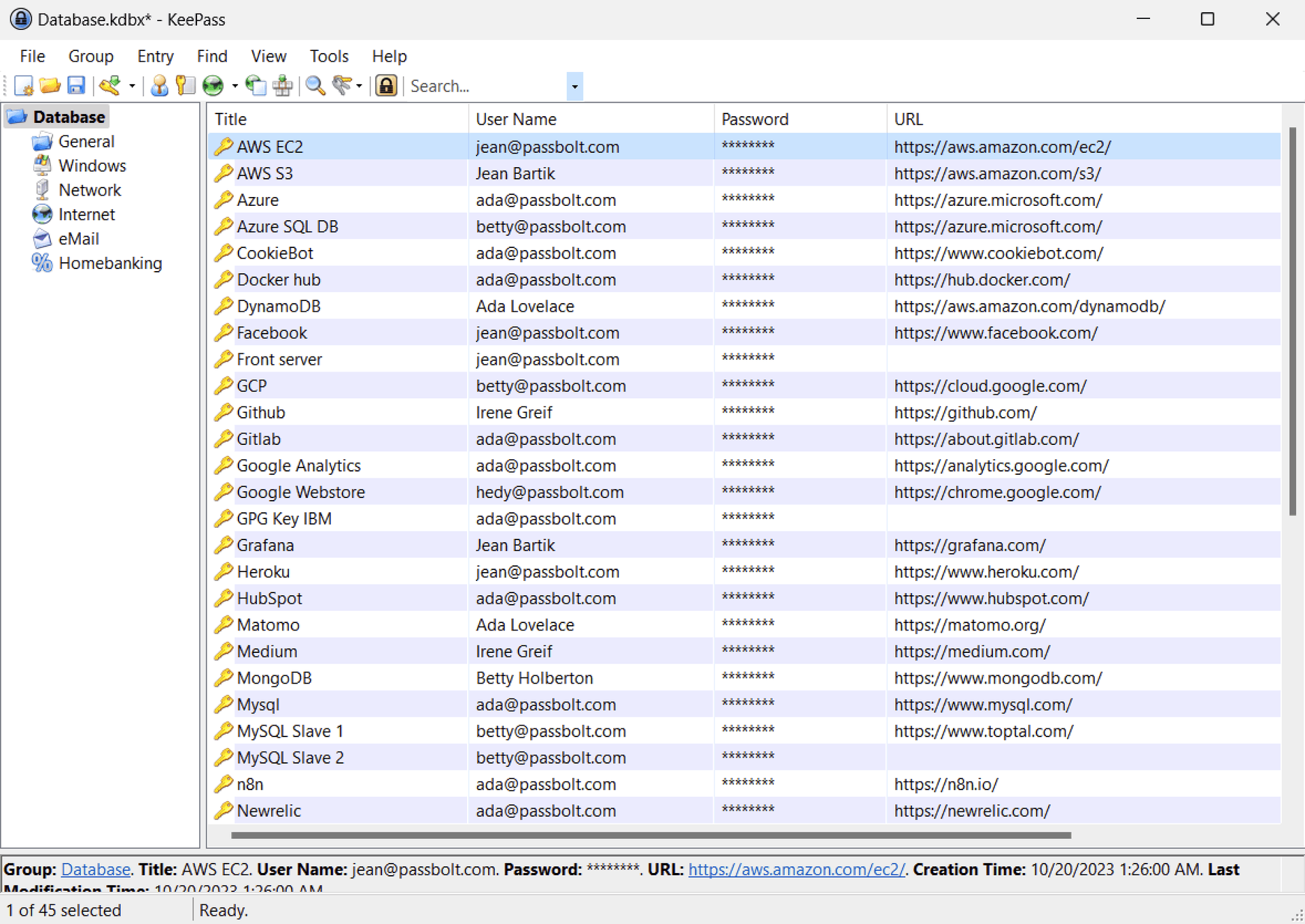Viewport: 1305px width, 924px height.
Task: Click the Front server entry title
Action: pos(279,359)
